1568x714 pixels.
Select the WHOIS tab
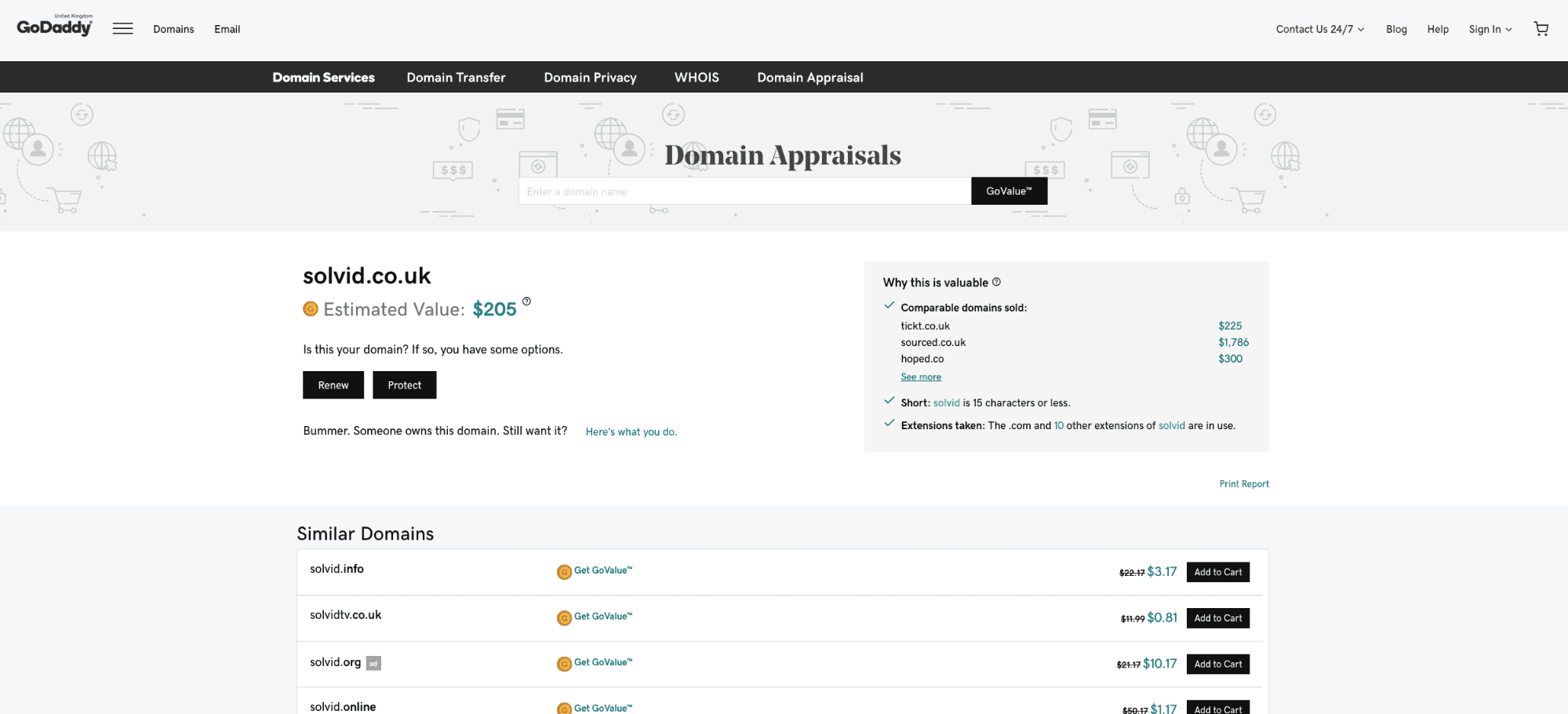[697, 77]
